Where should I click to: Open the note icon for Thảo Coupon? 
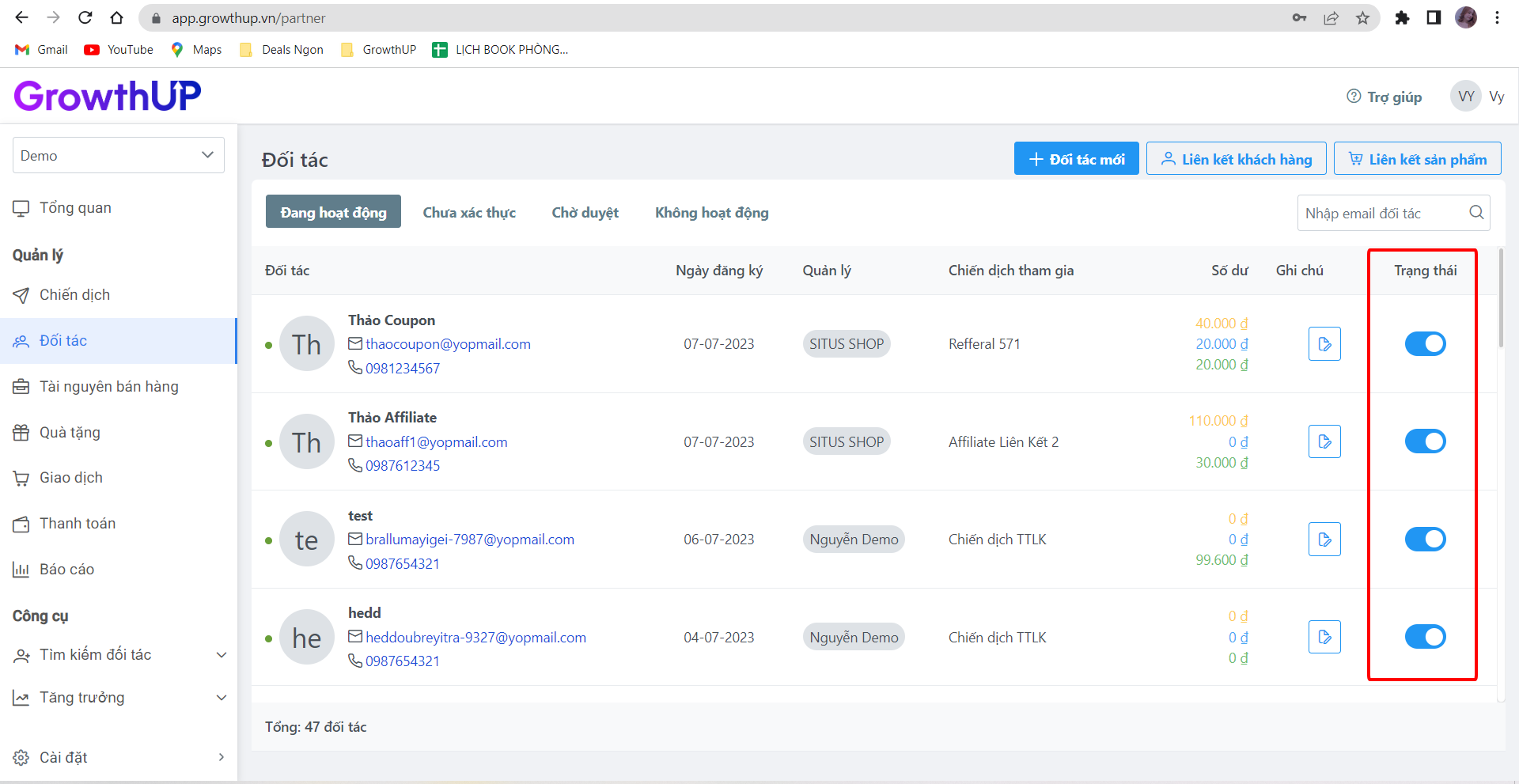point(1324,344)
